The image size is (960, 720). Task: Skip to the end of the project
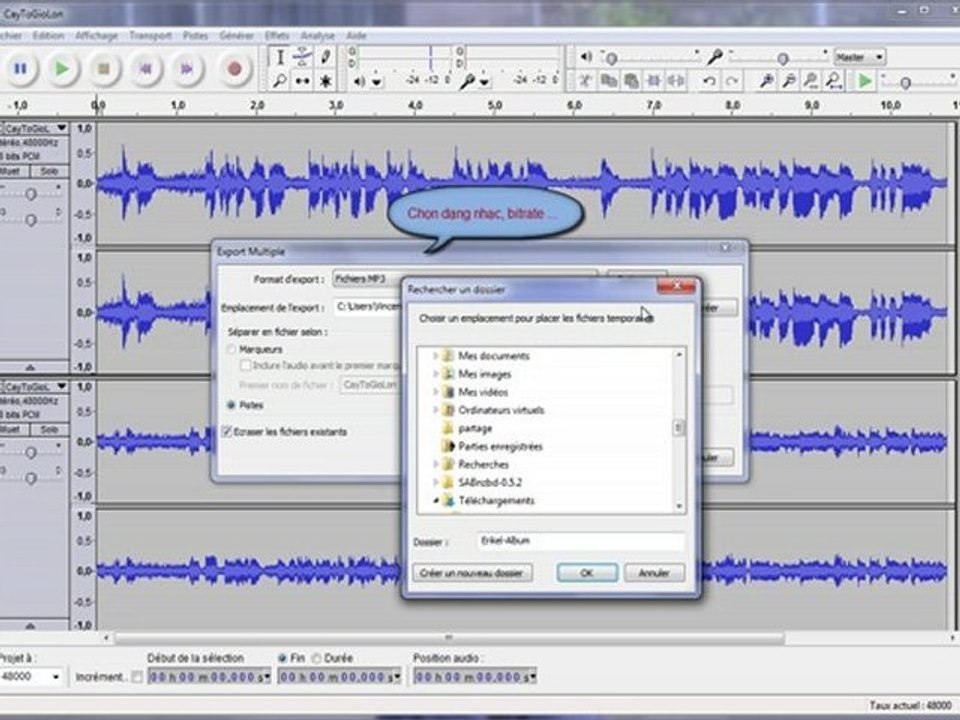tap(187, 69)
